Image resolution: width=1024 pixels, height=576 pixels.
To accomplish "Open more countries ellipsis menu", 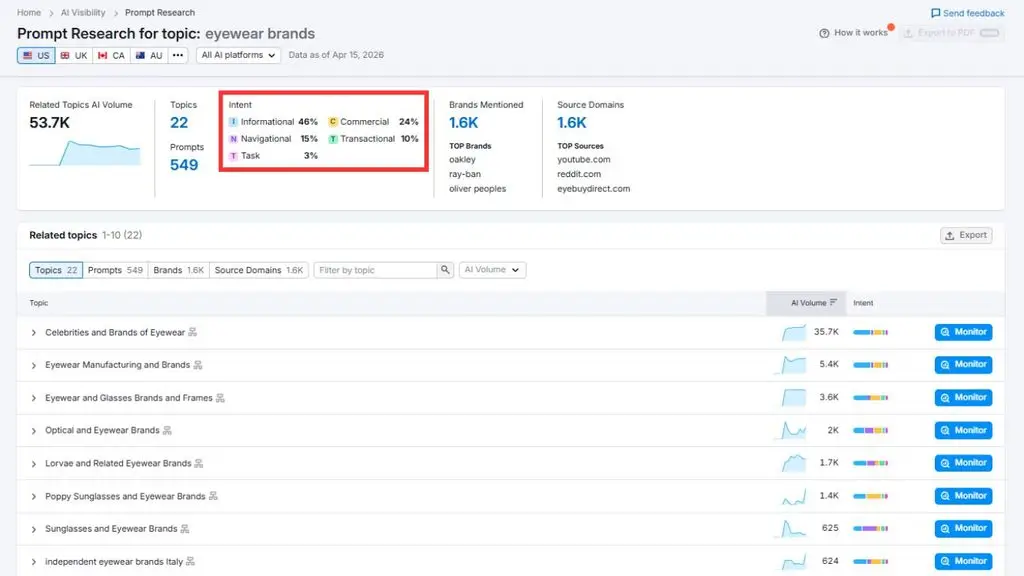I will pyautogui.click(x=178, y=56).
